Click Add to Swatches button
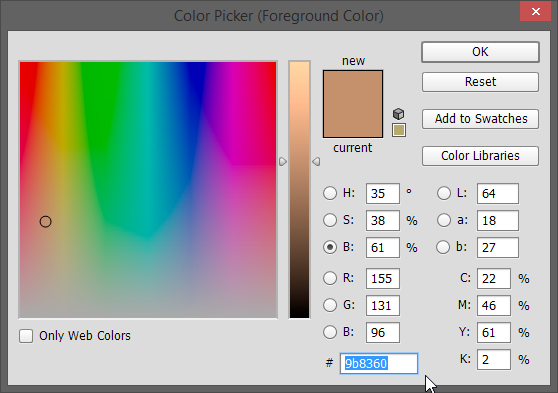 [x=480, y=119]
